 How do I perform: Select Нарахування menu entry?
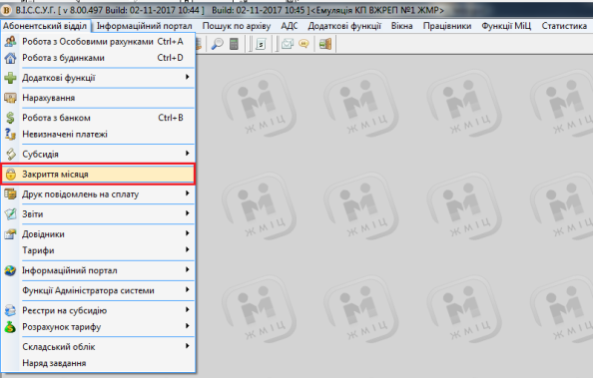coord(98,98)
